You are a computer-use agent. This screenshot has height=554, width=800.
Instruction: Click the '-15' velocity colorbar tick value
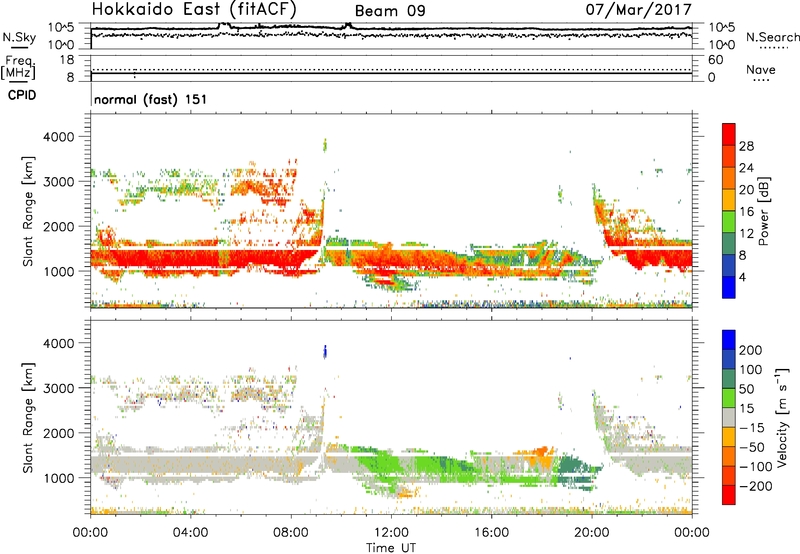coord(752,427)
